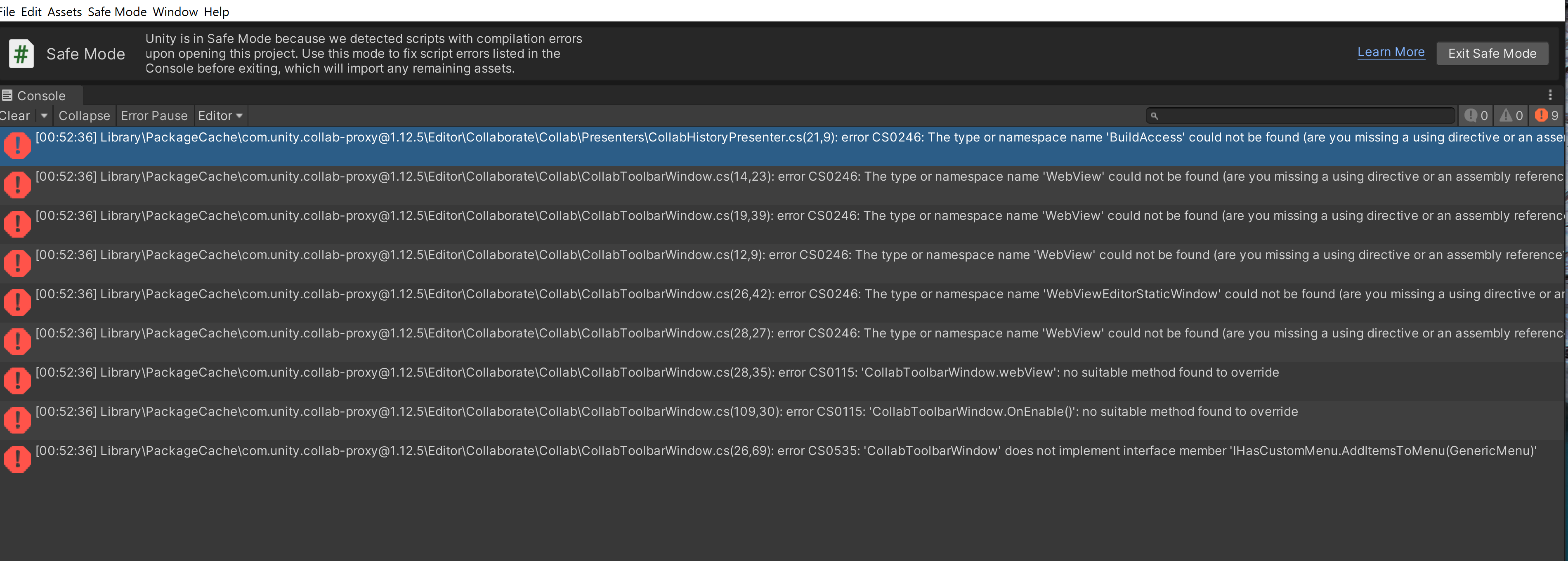Click the Safe Mode hash icon
The height and width of the screenshot is (561, 1568).
21,54
